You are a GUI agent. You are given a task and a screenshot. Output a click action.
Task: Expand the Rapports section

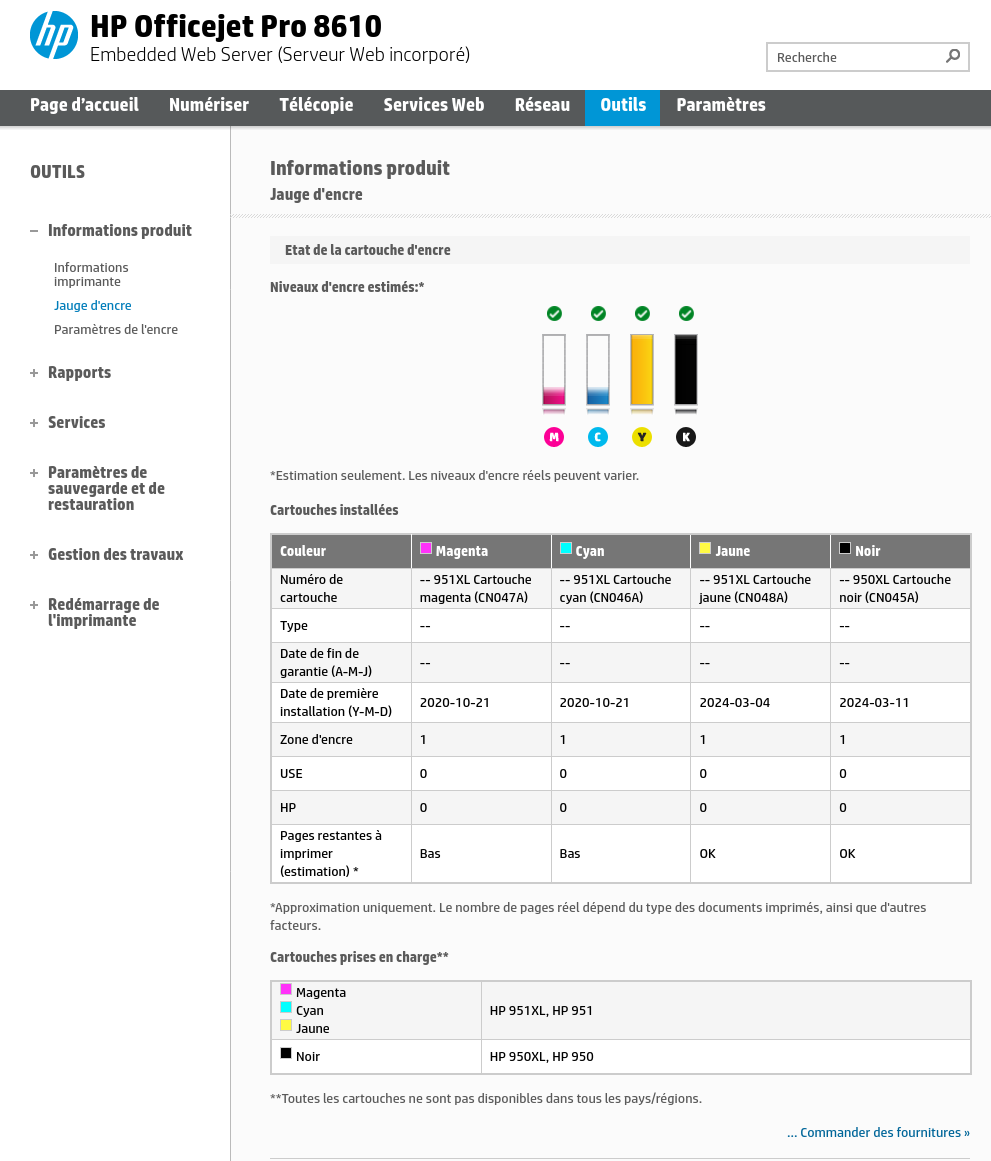(34, 373)
